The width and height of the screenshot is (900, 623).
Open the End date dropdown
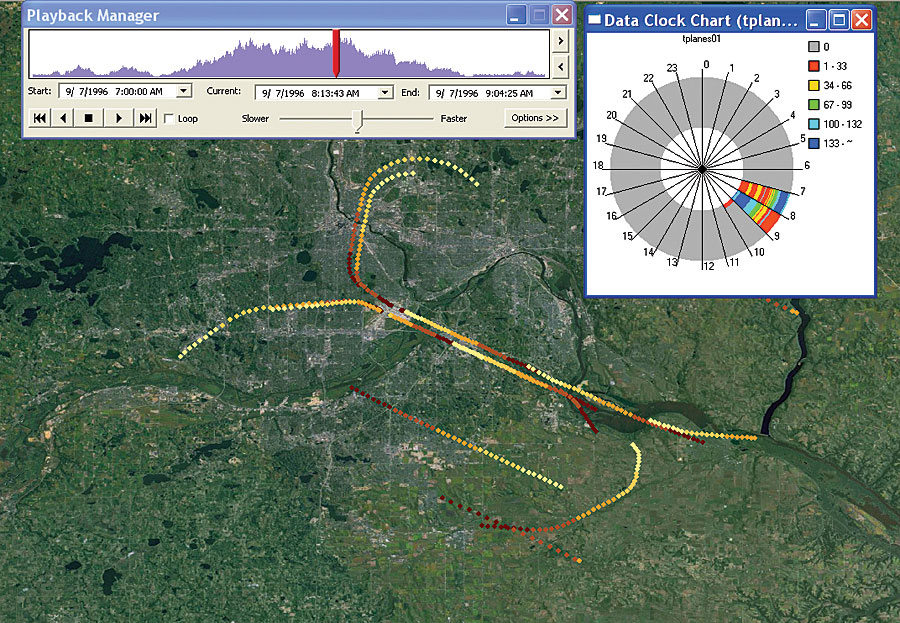coord(557,90)
